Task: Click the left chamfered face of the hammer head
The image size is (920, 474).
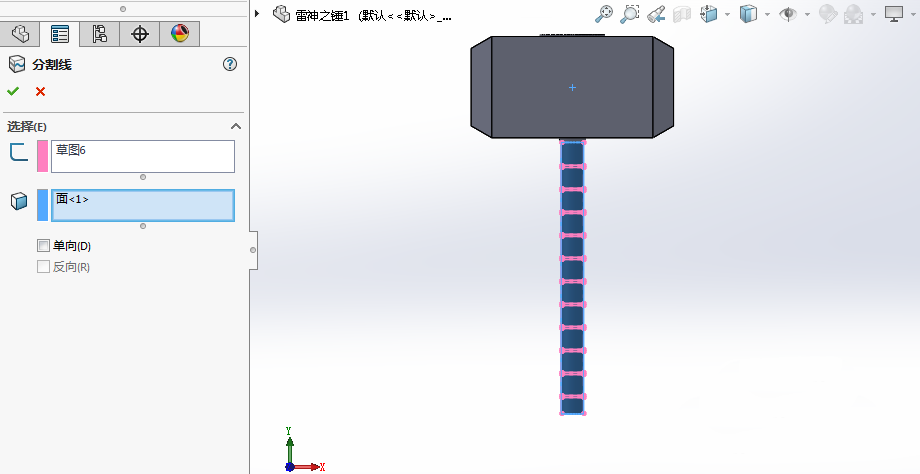Action: [481, 87]
